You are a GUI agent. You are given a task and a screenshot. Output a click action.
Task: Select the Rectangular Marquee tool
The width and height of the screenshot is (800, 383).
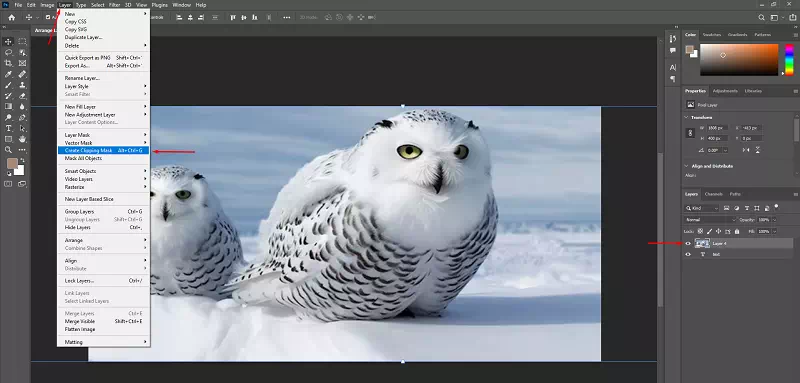(22, 41)
